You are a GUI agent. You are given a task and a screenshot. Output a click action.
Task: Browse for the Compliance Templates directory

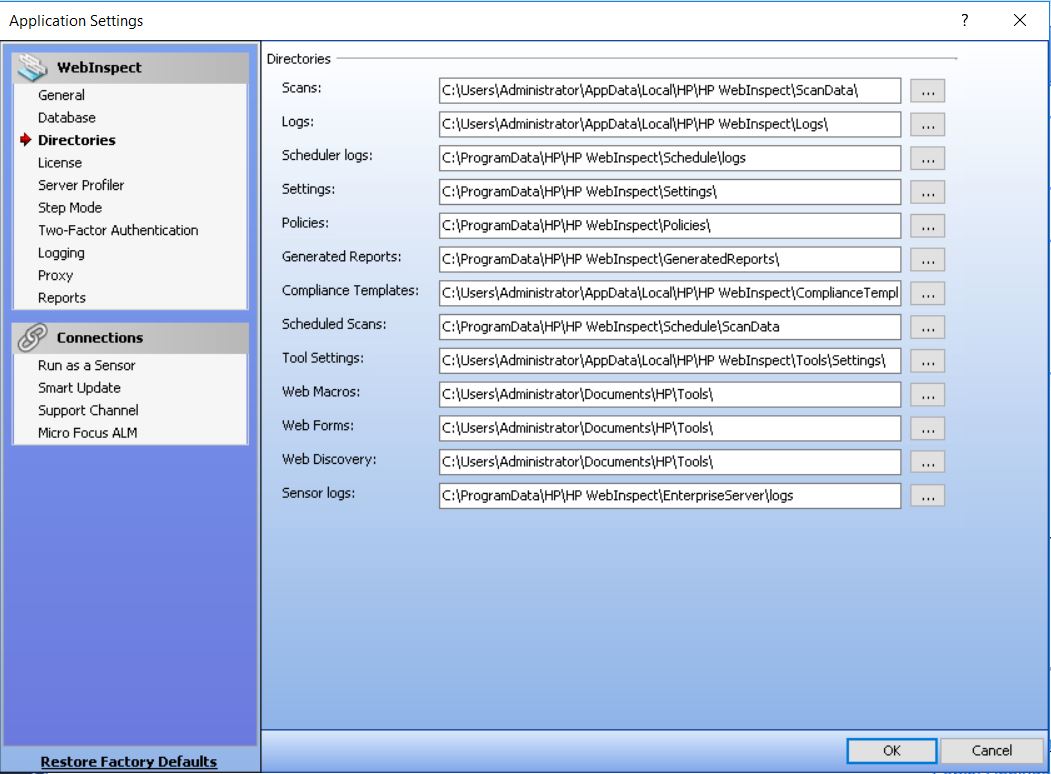click(x=927, y=294)
